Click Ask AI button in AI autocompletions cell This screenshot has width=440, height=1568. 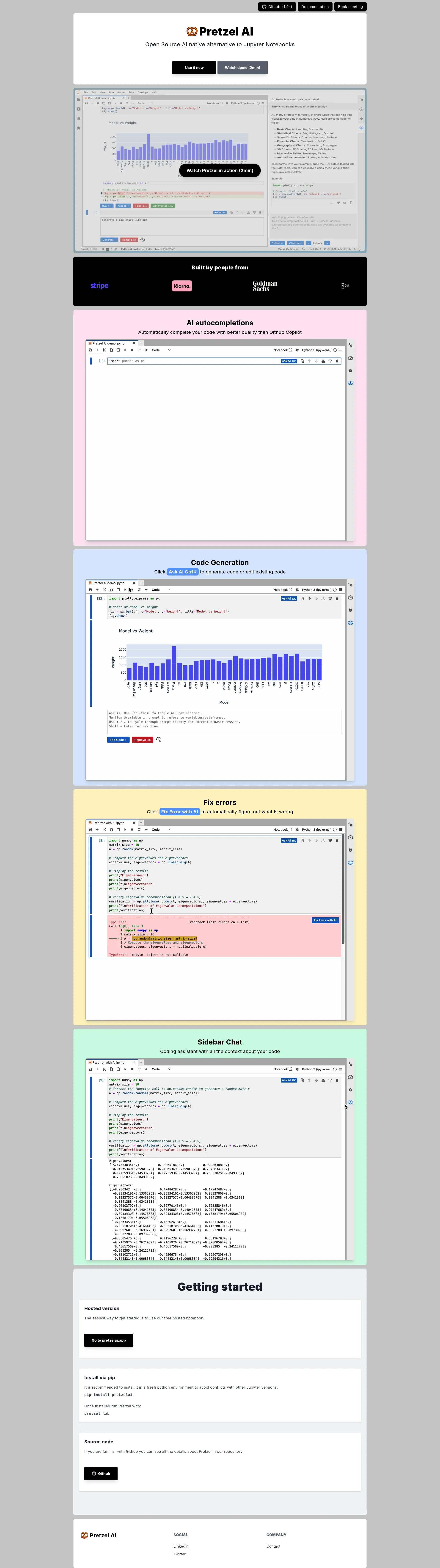(x=289, y=361)
